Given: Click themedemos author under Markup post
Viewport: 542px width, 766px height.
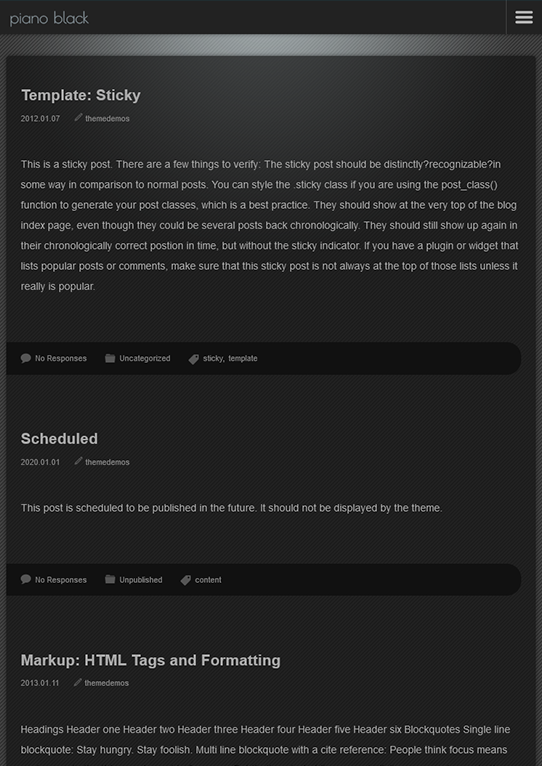Looking at the screenshot, I should 107,683.
